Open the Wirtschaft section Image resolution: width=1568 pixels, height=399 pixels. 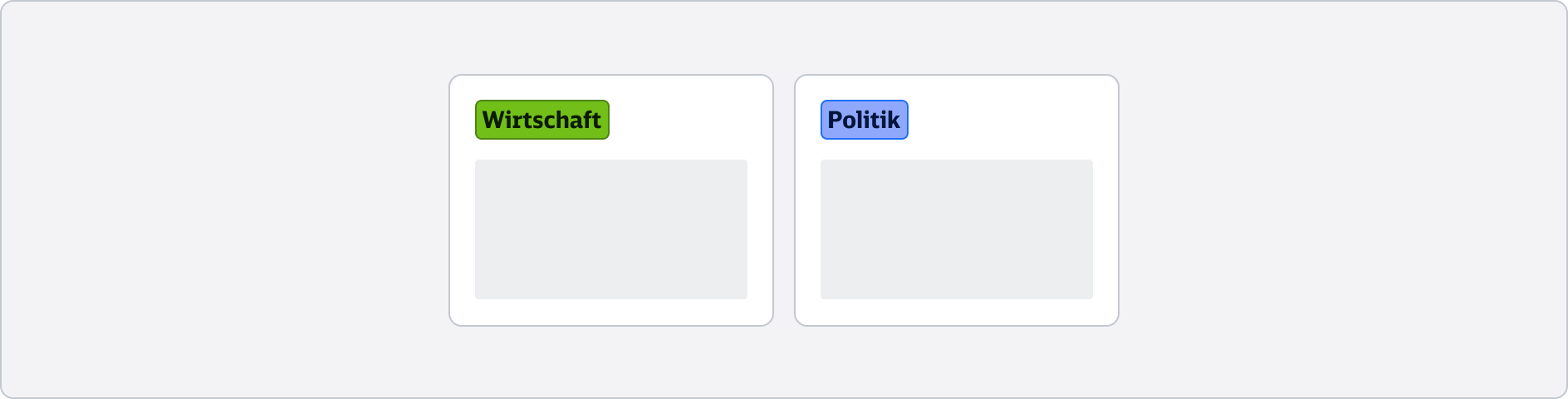[541, 120]
